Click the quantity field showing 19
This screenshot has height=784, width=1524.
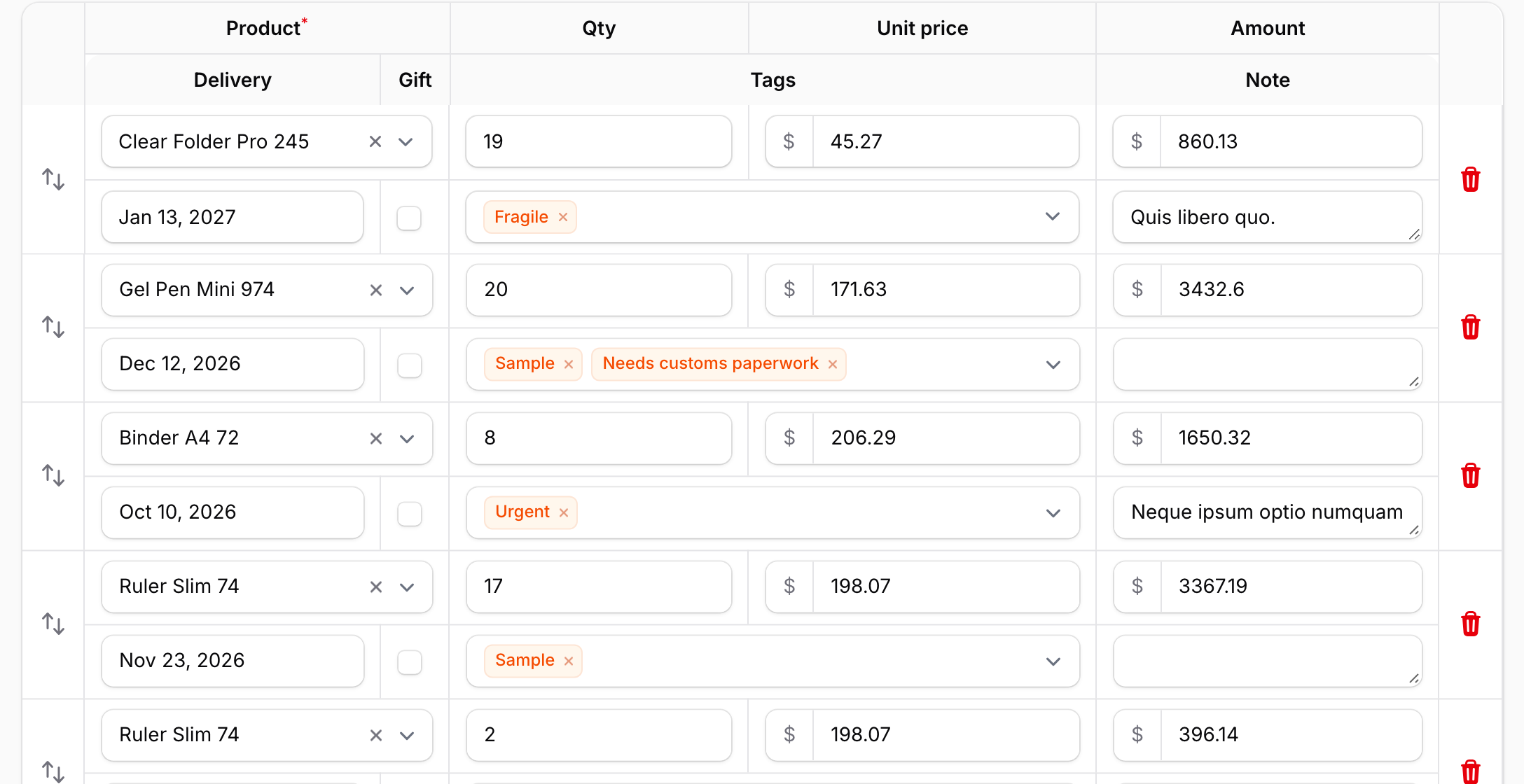click(599, 141)
